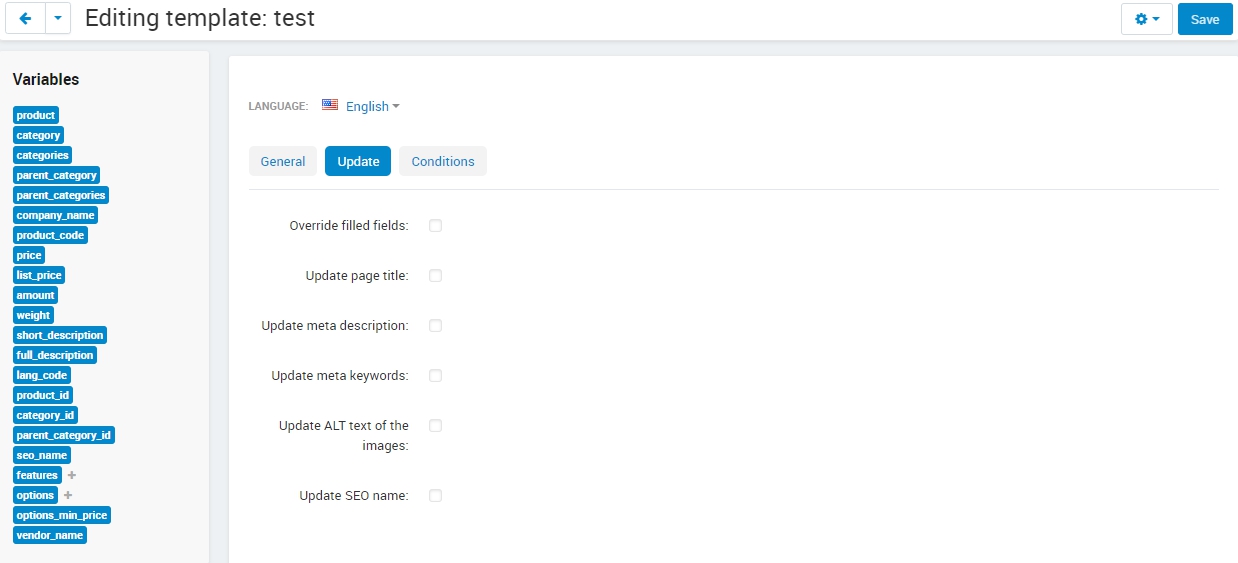
Task: Switch to the General tab
Action: (x=283, y=161)
